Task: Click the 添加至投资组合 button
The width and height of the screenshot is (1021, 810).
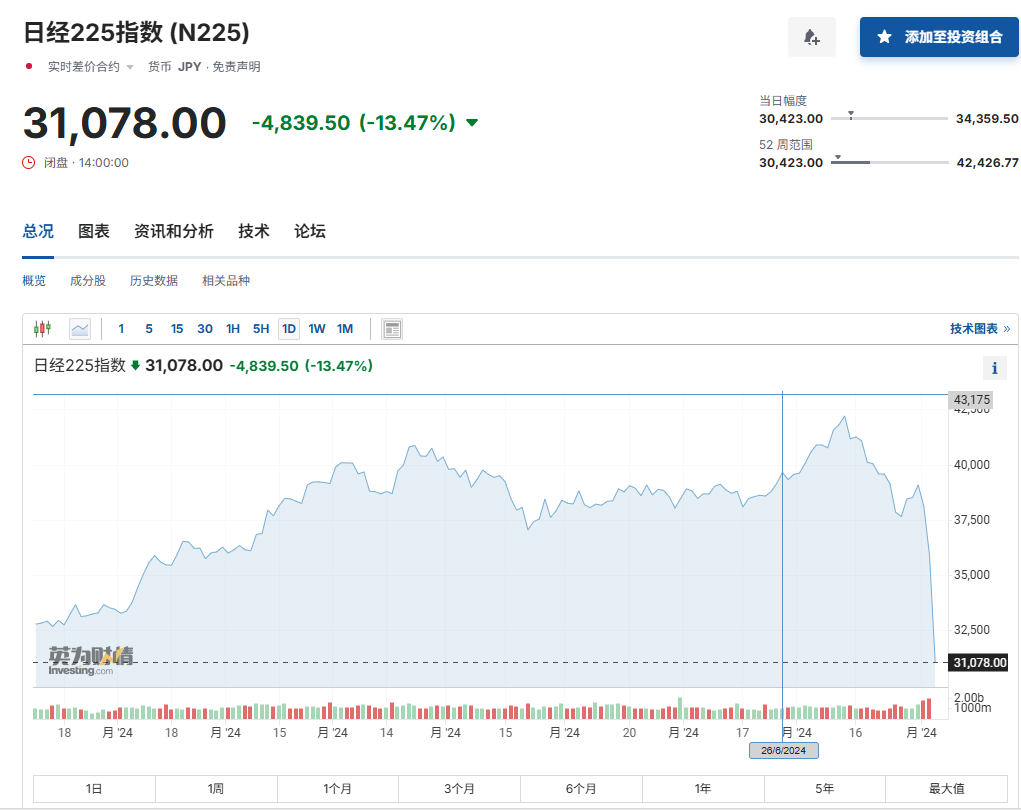Action: 938,36
